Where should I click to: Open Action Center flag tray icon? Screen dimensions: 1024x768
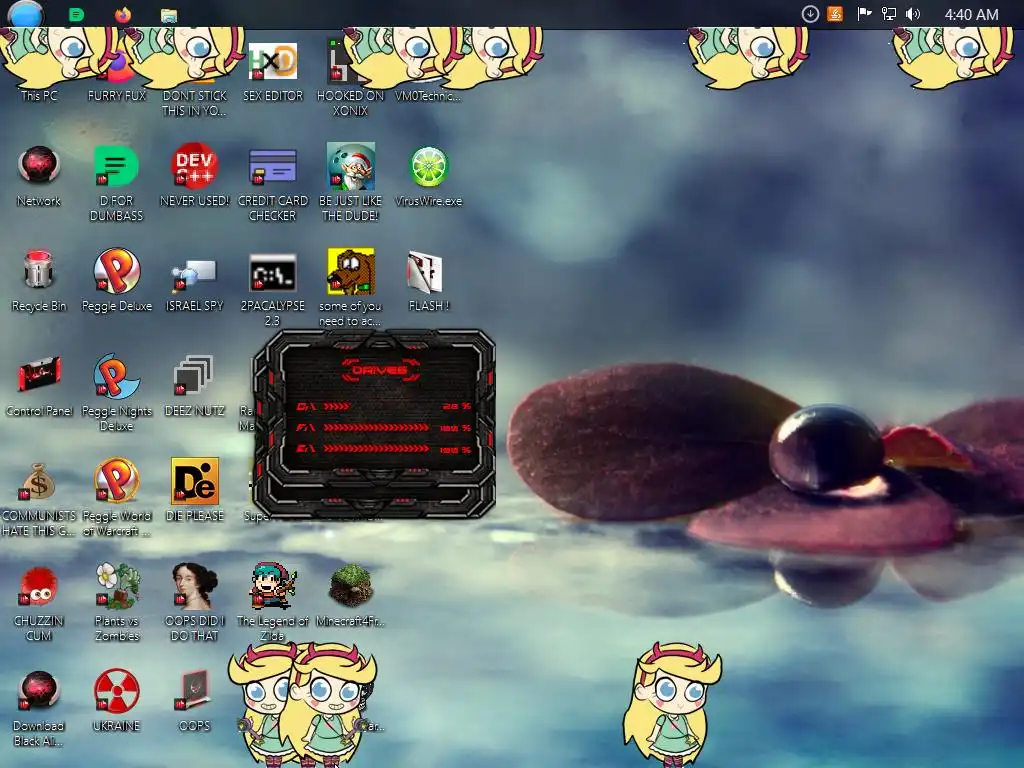tap(864, 14)
